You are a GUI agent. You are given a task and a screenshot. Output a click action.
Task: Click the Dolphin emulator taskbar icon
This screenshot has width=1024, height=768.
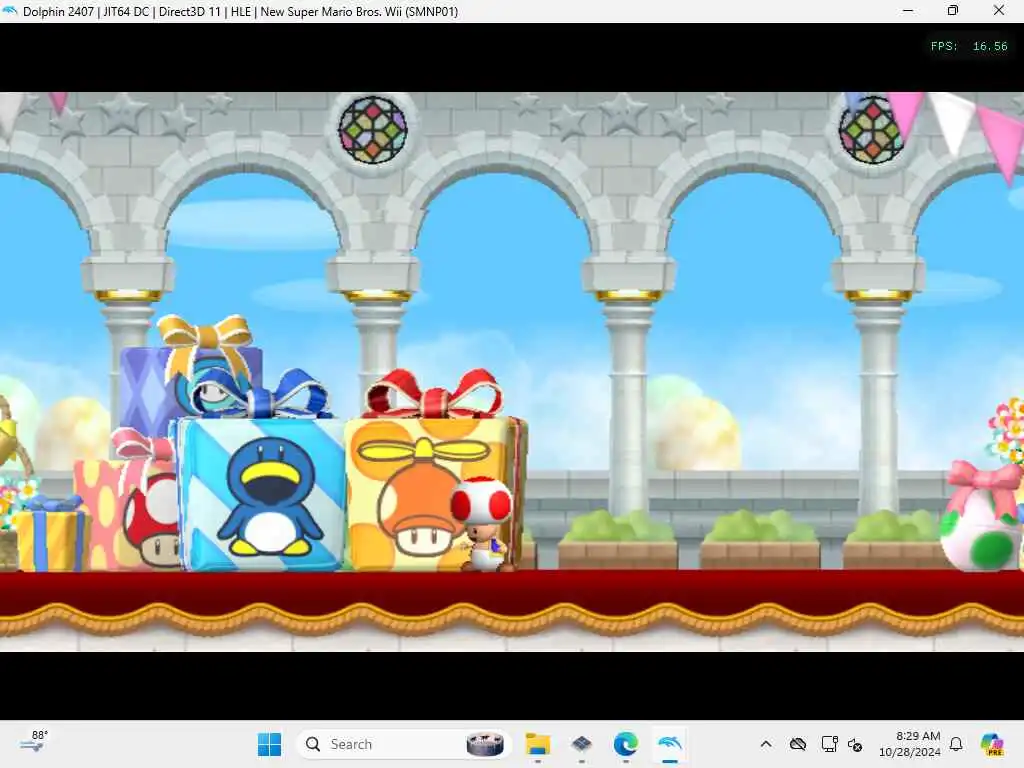tap(670, 744)
